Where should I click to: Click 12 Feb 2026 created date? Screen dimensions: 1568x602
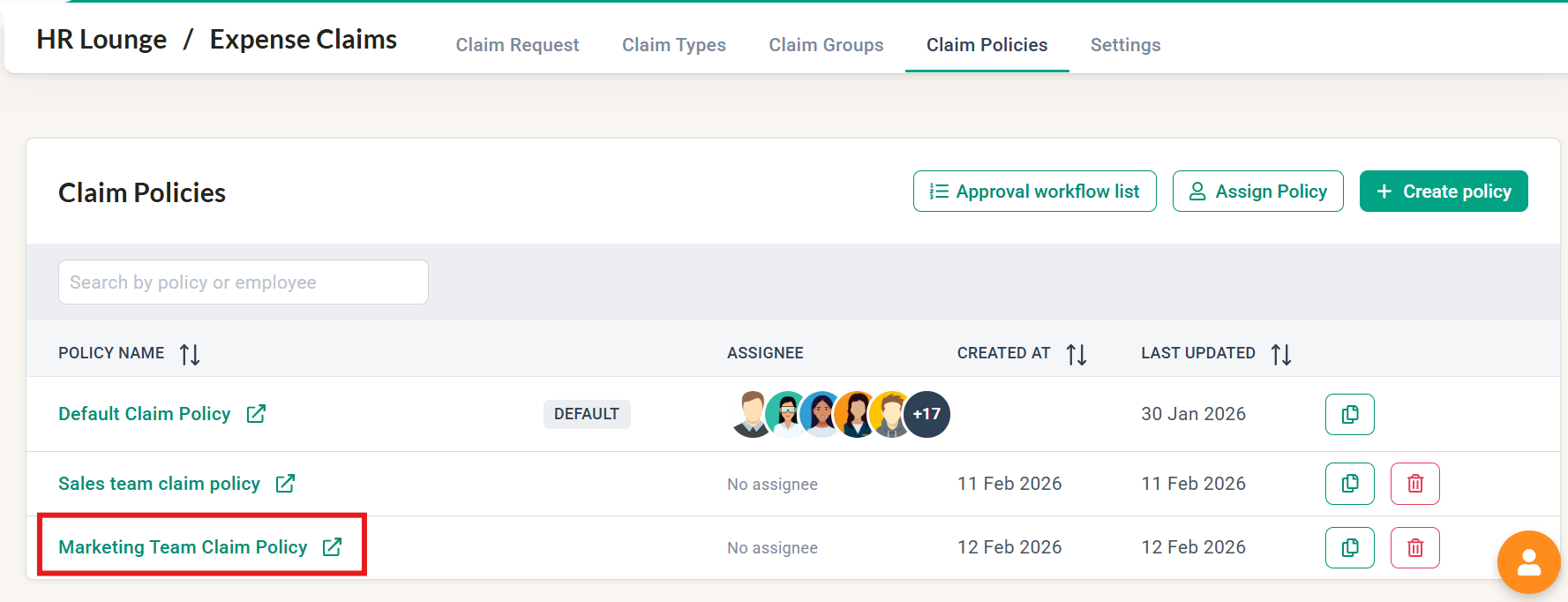1009,547
